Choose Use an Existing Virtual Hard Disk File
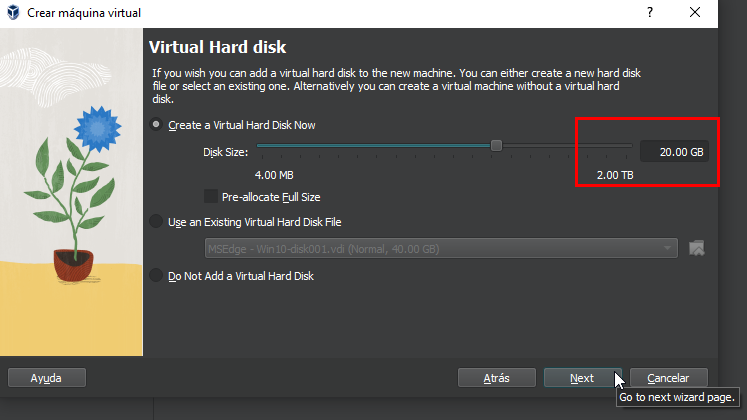 coord(156,222)
